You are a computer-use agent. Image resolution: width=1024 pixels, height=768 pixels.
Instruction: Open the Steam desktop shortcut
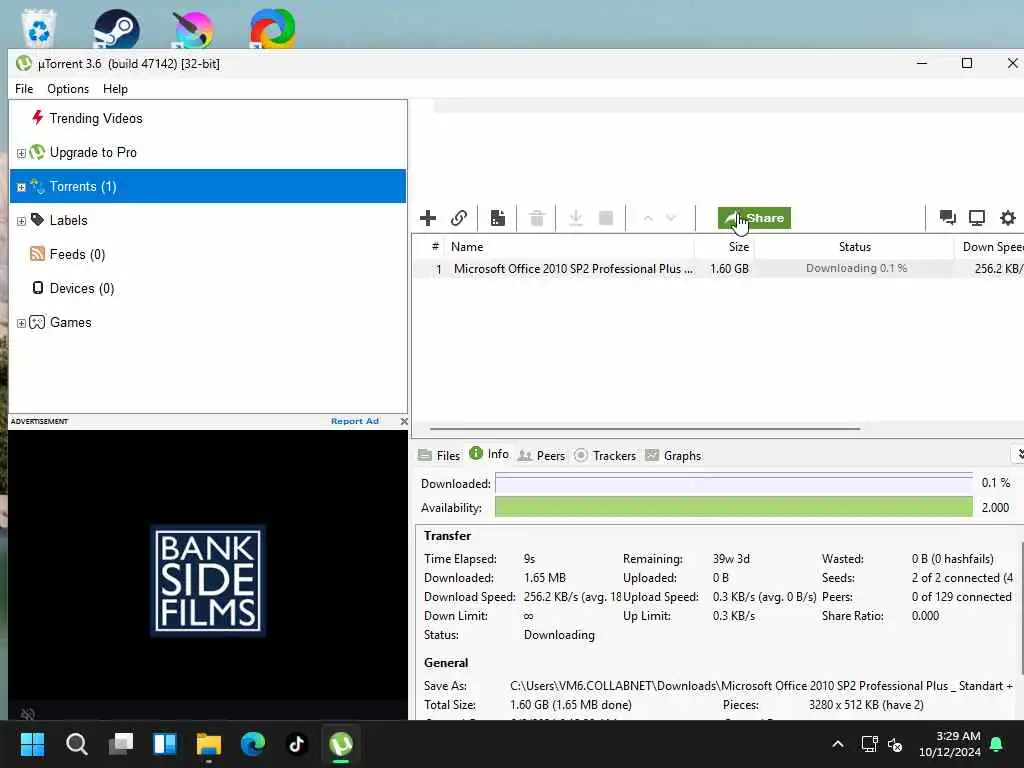pyautogui.click(x=116, y=29)
